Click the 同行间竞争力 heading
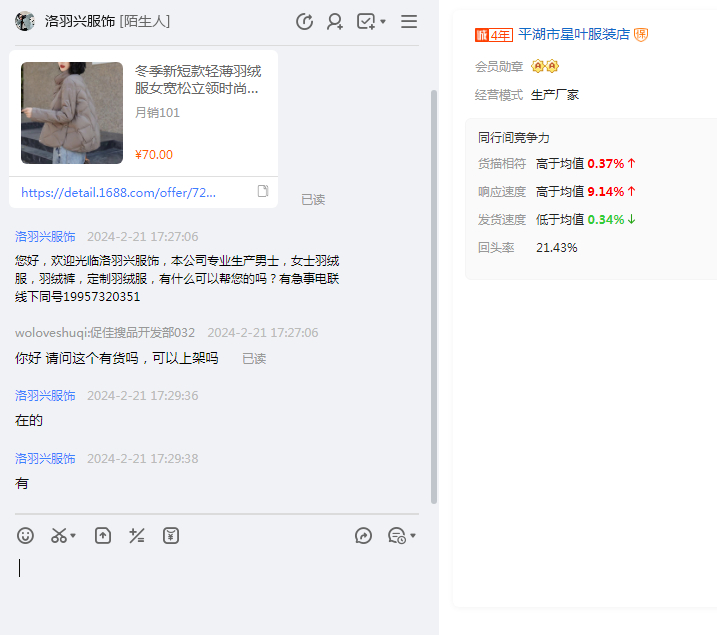 point(514,138)
